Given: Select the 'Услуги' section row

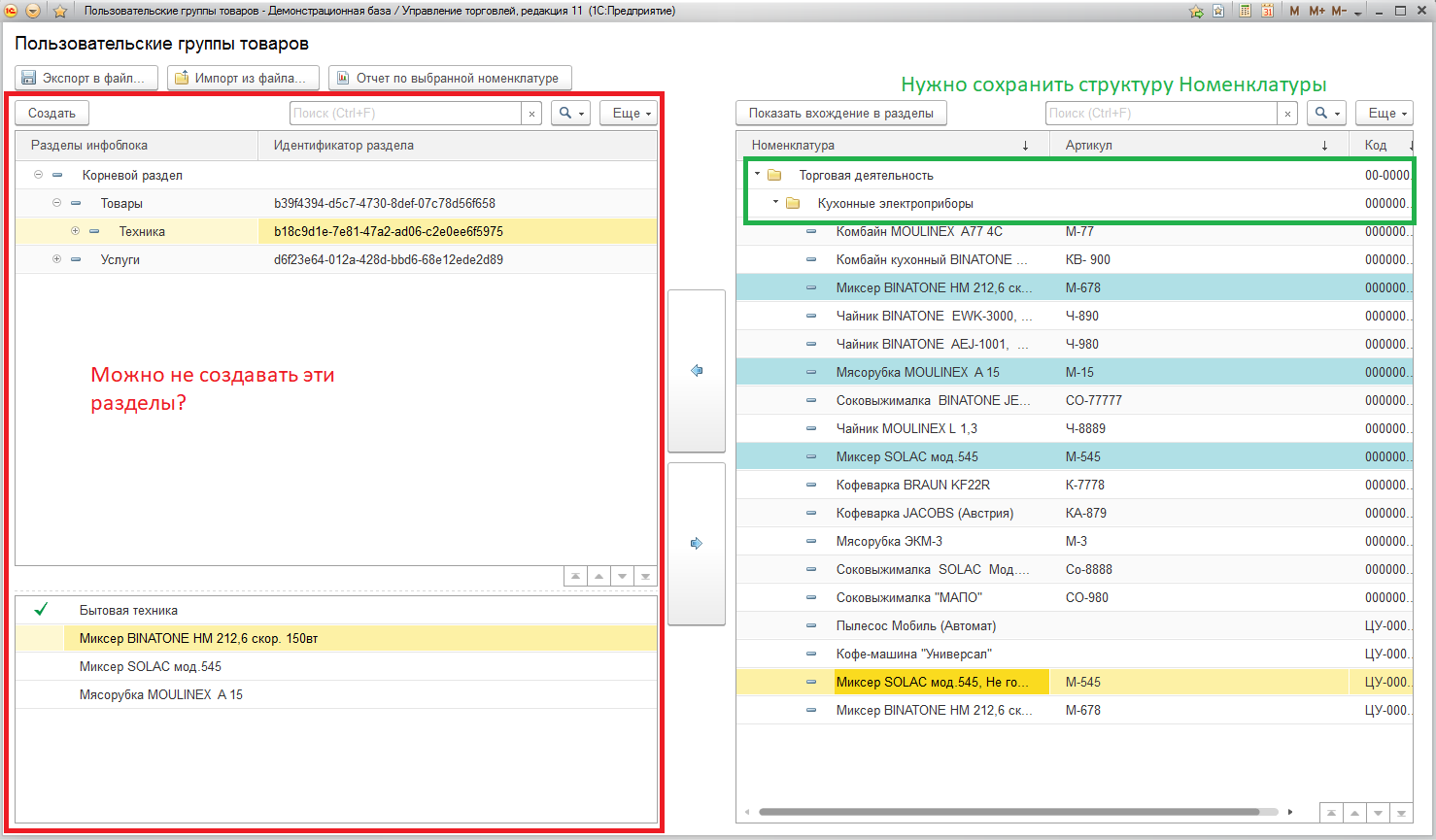Looking at the screenshot, I should pos(336,259).
